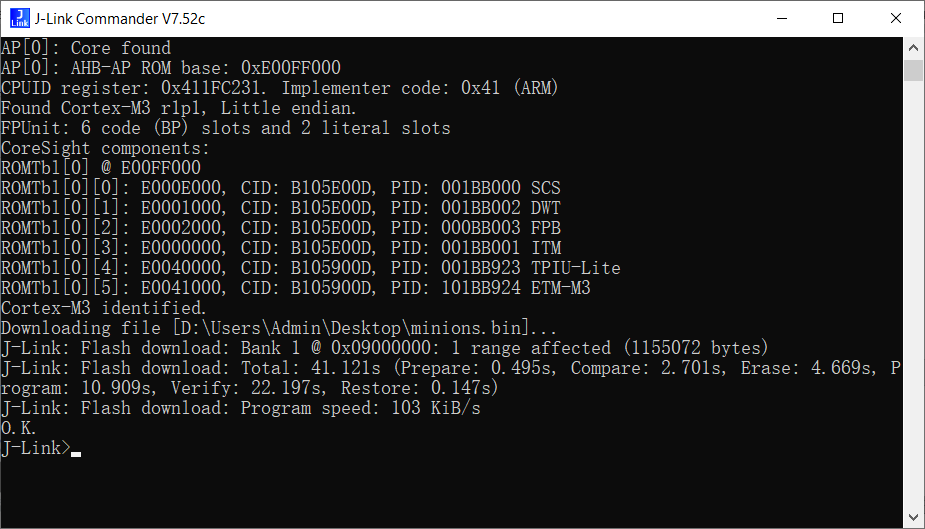The height and width of the screenshot is (529, 925).
Task: Click the ROMTbl row ending in 'ETM-M3'
Action: 296,288
